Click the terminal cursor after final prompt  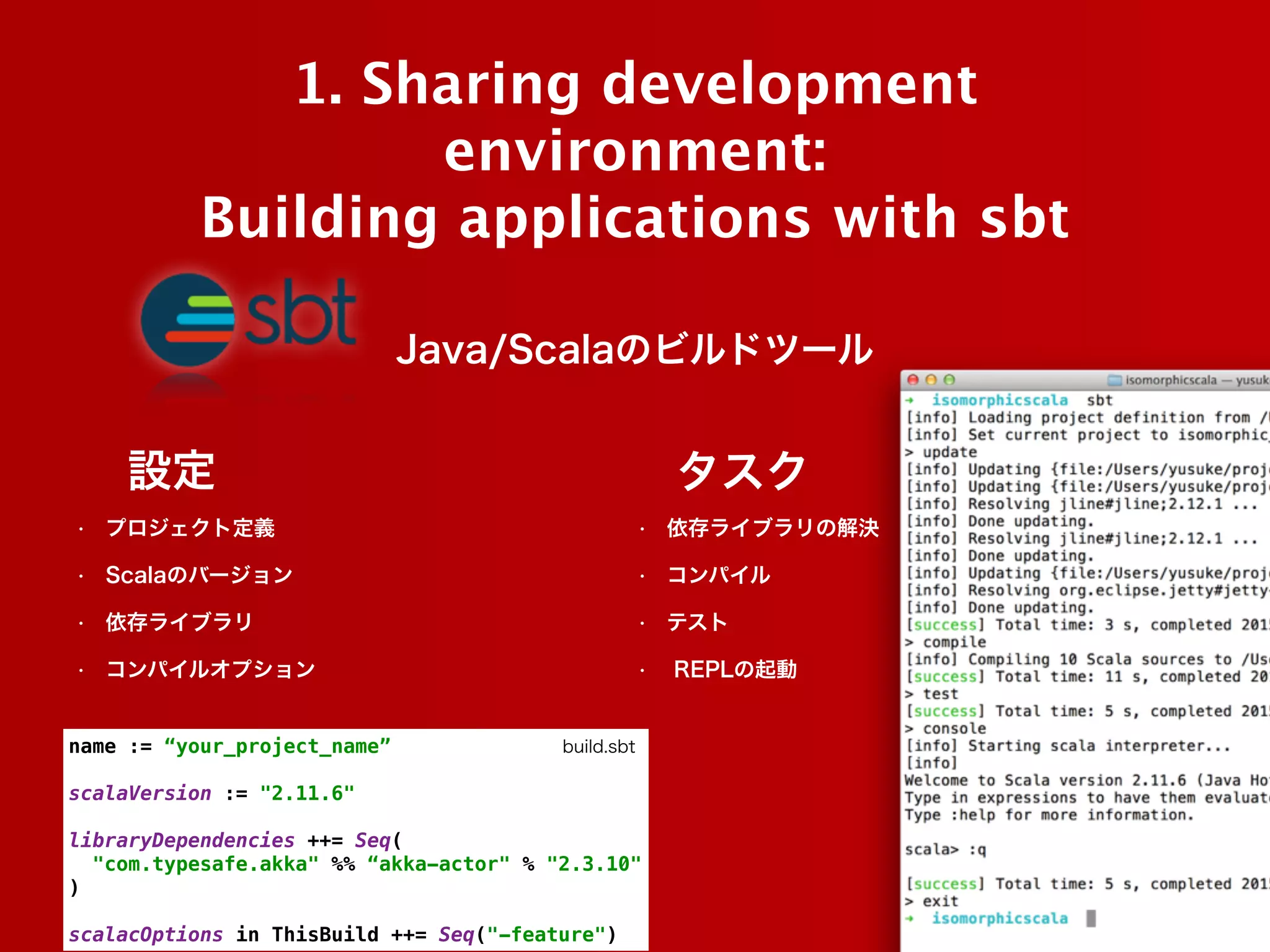click(x=1091, y=919)
